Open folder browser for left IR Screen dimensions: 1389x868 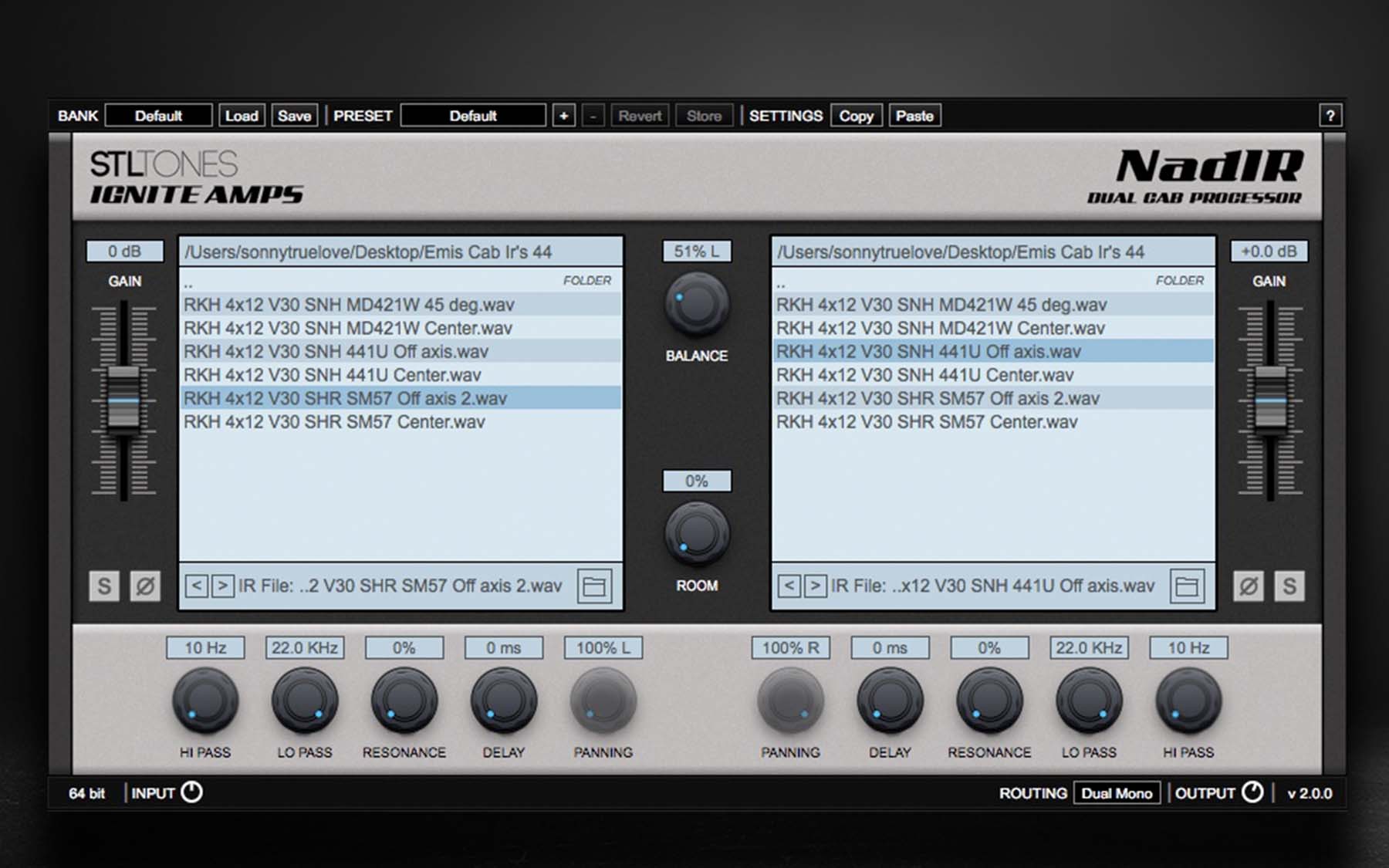(594, 586)
